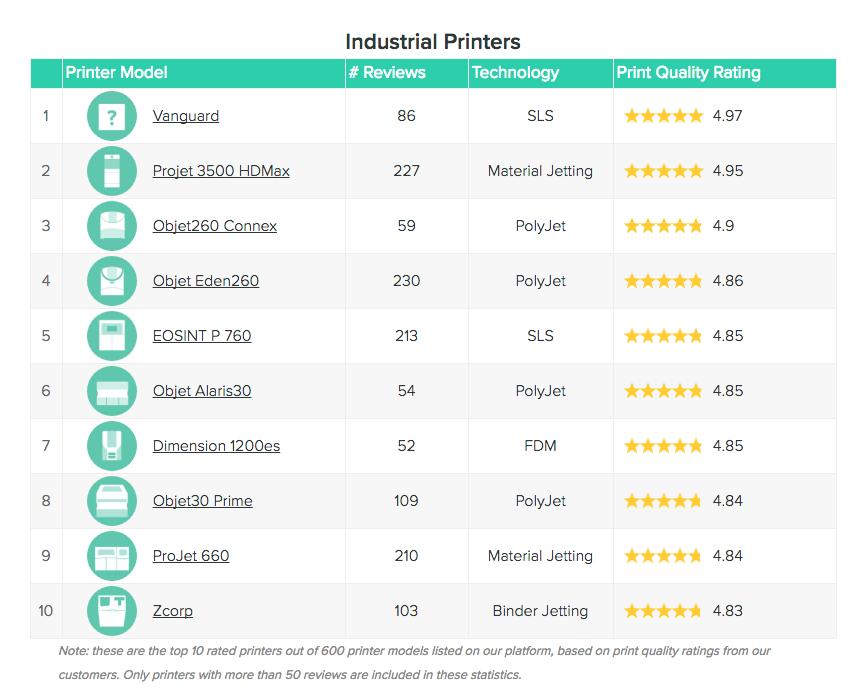The width and height of the screenshot is (864, 694).
Task: Open the EOSINT P 760 link
Action: pos(202,336)
